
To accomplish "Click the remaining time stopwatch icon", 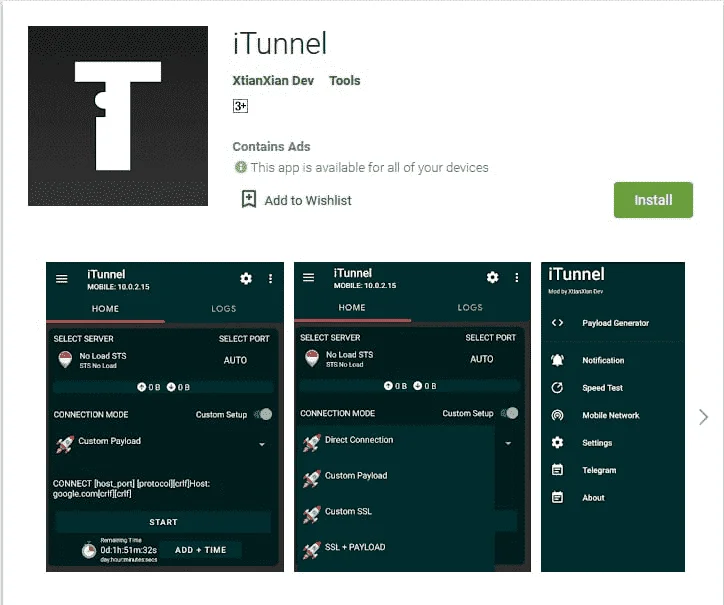I will point(89,550).
